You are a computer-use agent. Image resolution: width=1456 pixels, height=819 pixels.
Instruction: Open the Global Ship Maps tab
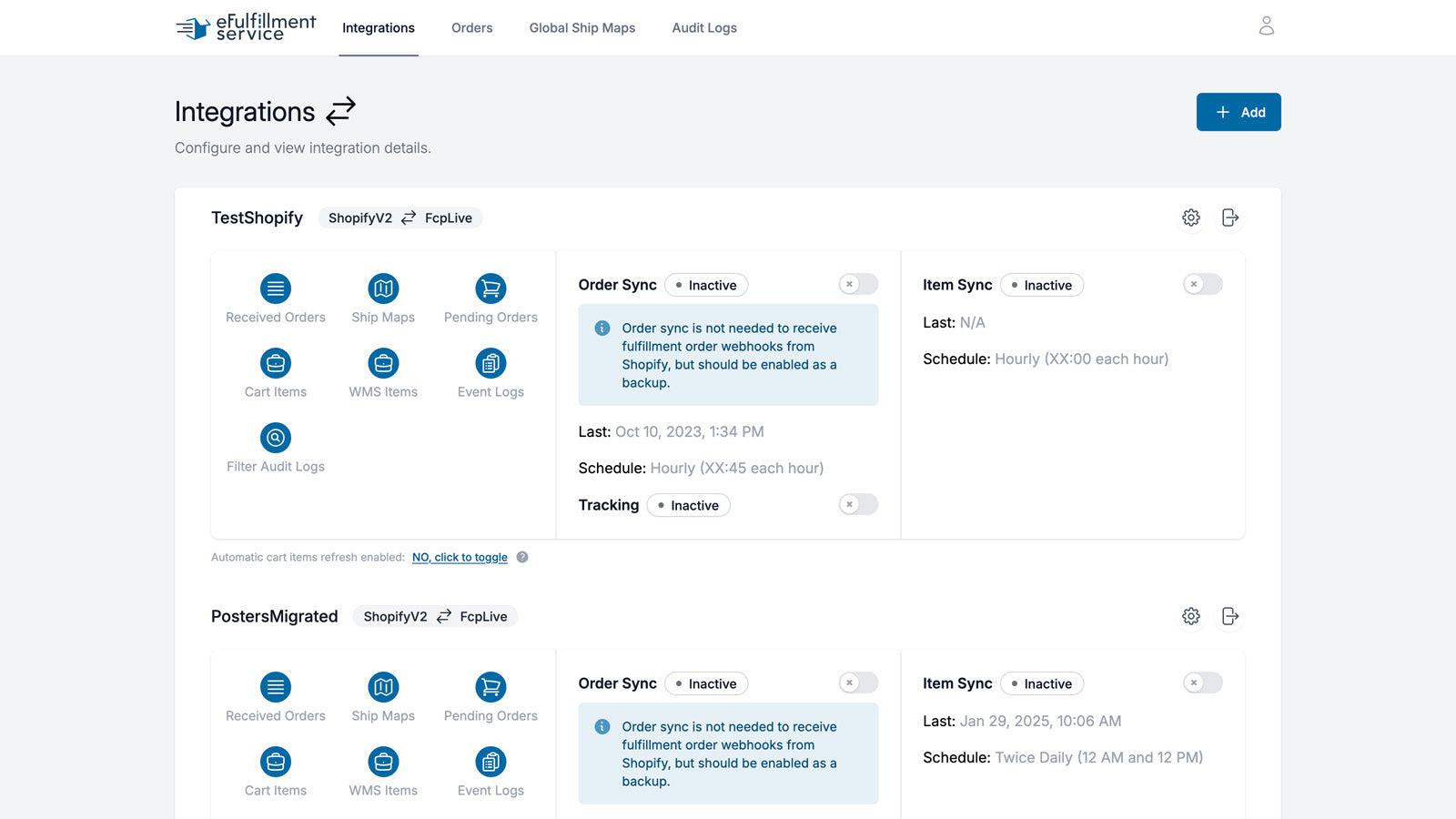[582, 27]
